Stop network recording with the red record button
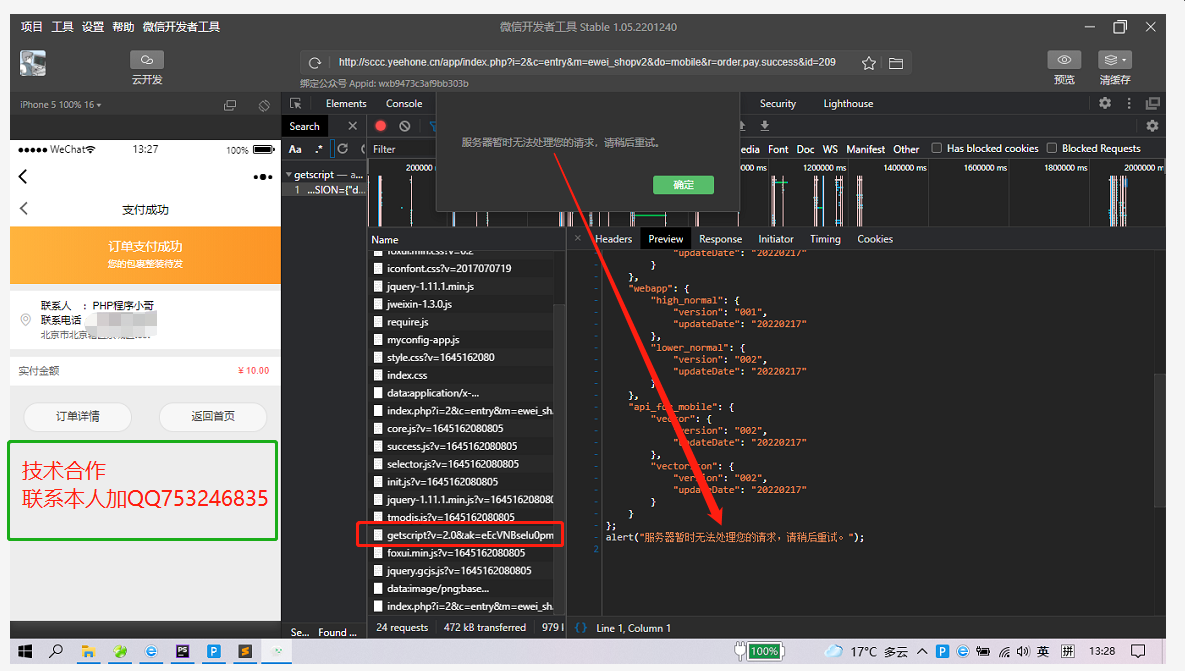 click(381, 126)
